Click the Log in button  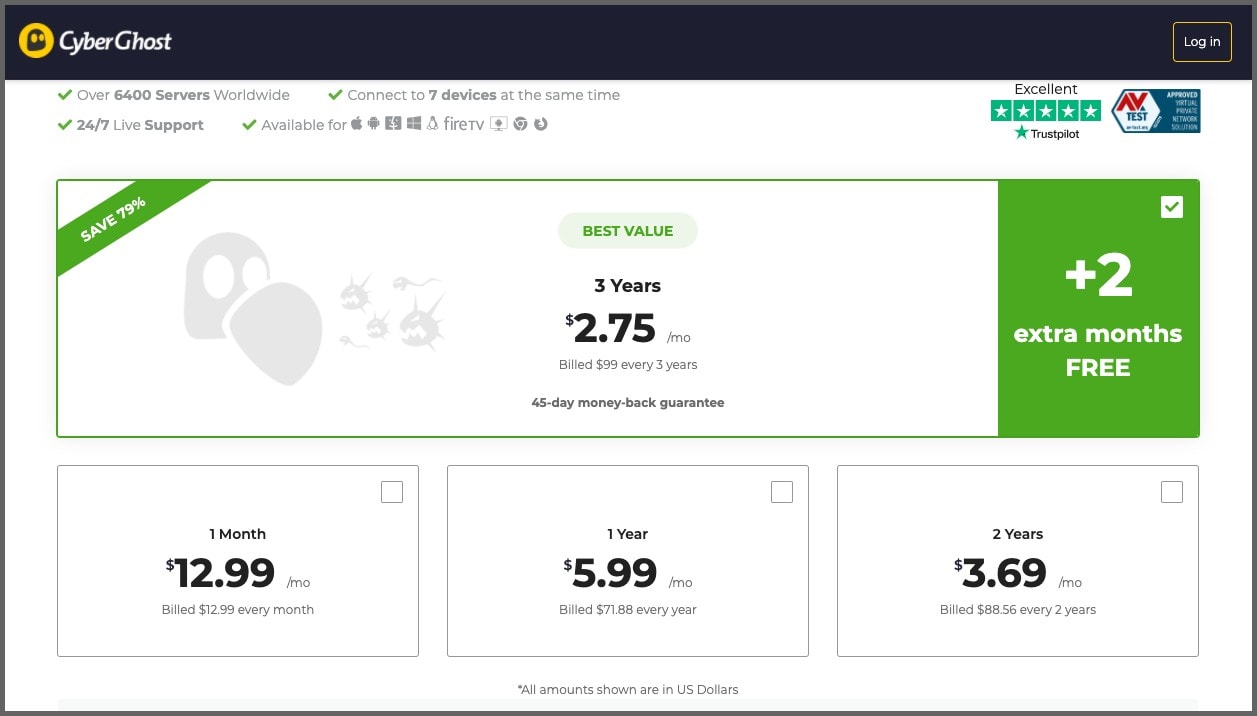point(1201,42)
